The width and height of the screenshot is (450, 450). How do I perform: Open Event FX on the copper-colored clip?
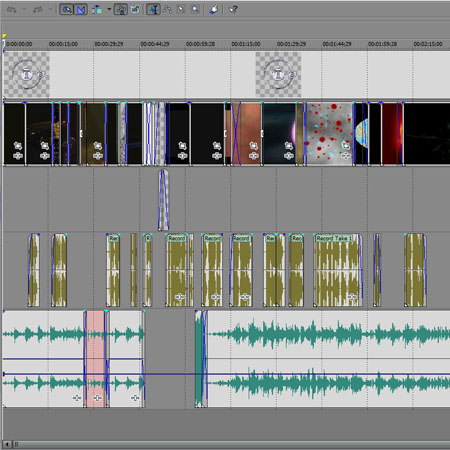(x=254, y=156)
